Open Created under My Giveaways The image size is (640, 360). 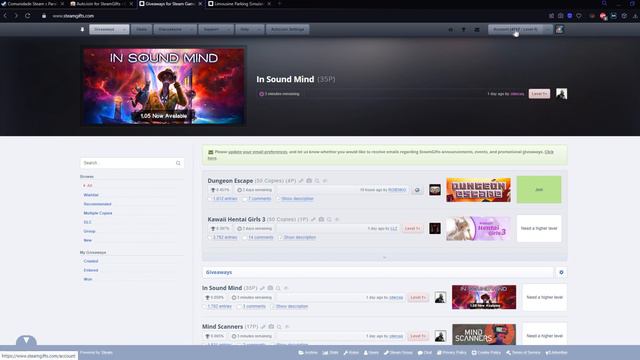(91, 261)
